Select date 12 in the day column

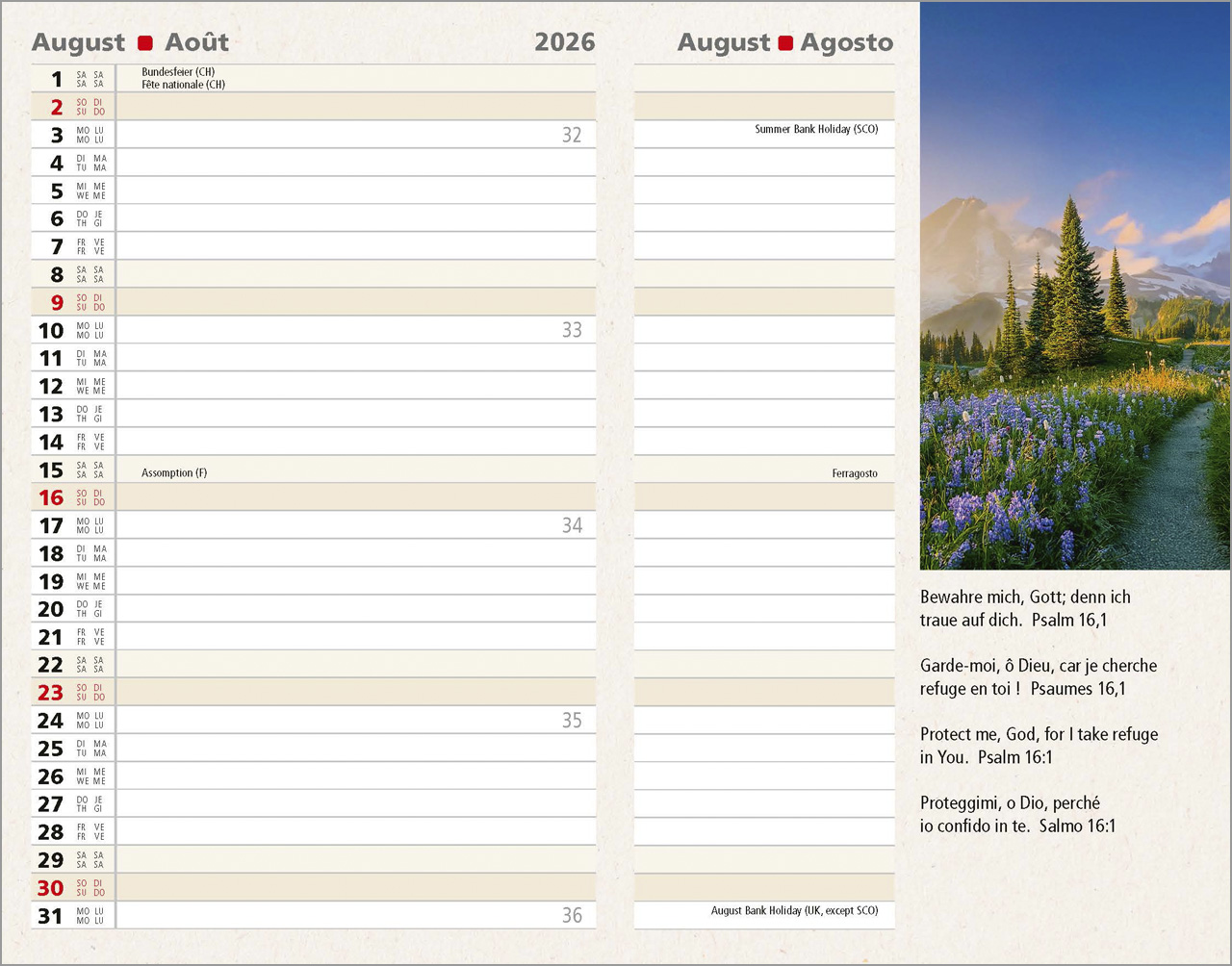(51, 387)
